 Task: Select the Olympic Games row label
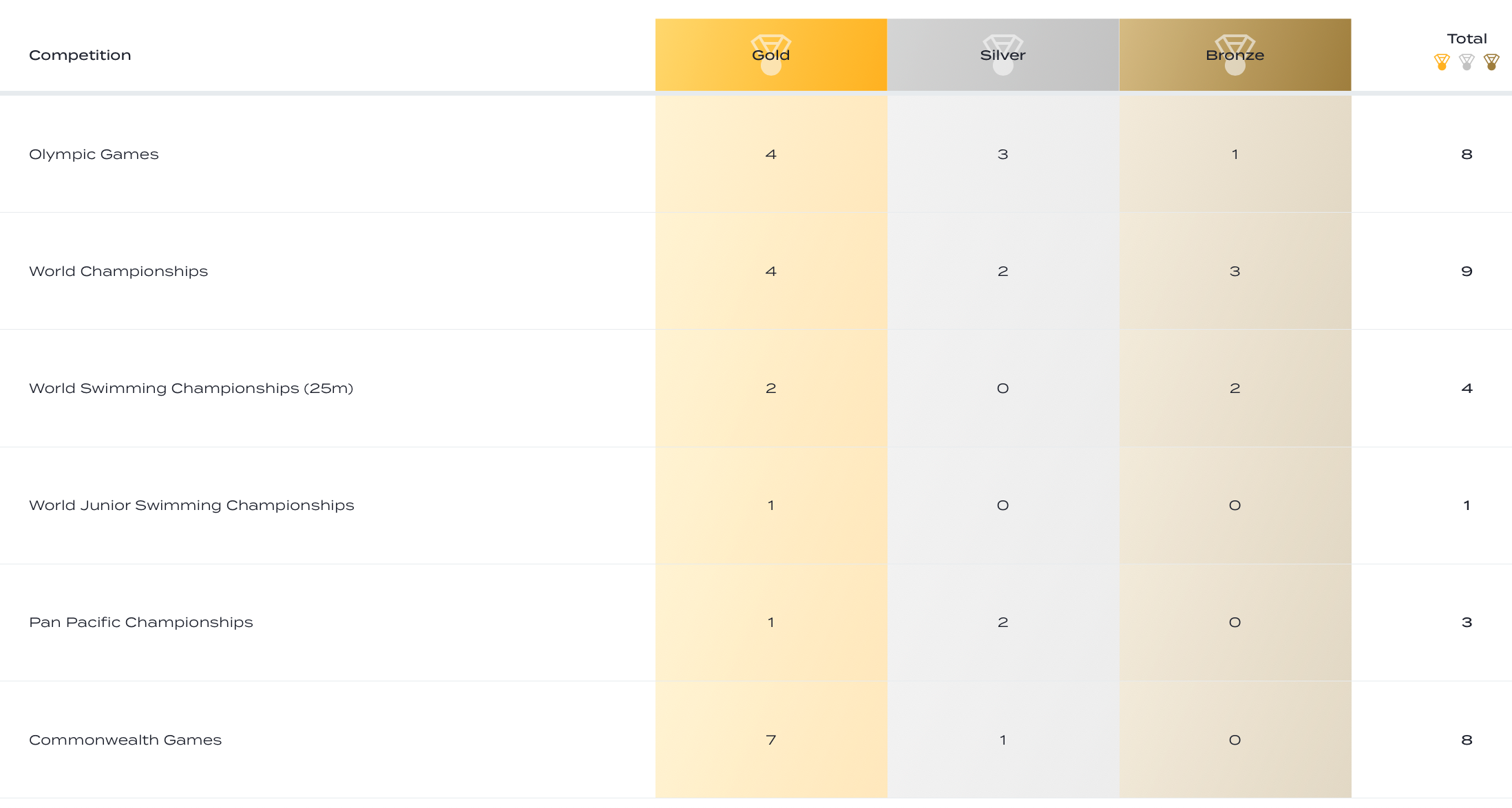click(94, 154)
